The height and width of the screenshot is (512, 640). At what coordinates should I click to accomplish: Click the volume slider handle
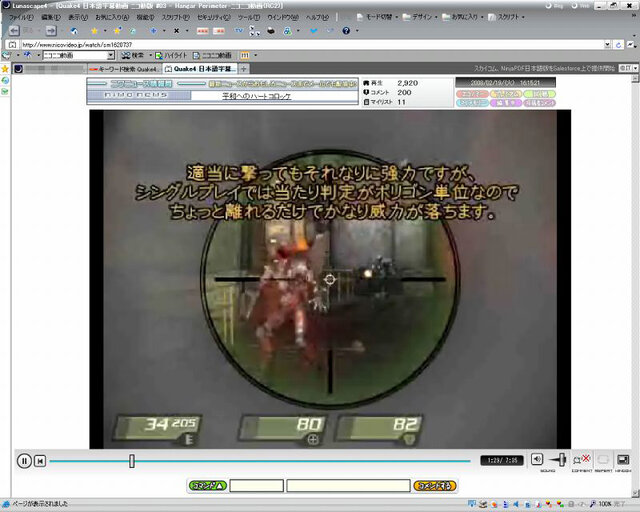coord(562,460)
